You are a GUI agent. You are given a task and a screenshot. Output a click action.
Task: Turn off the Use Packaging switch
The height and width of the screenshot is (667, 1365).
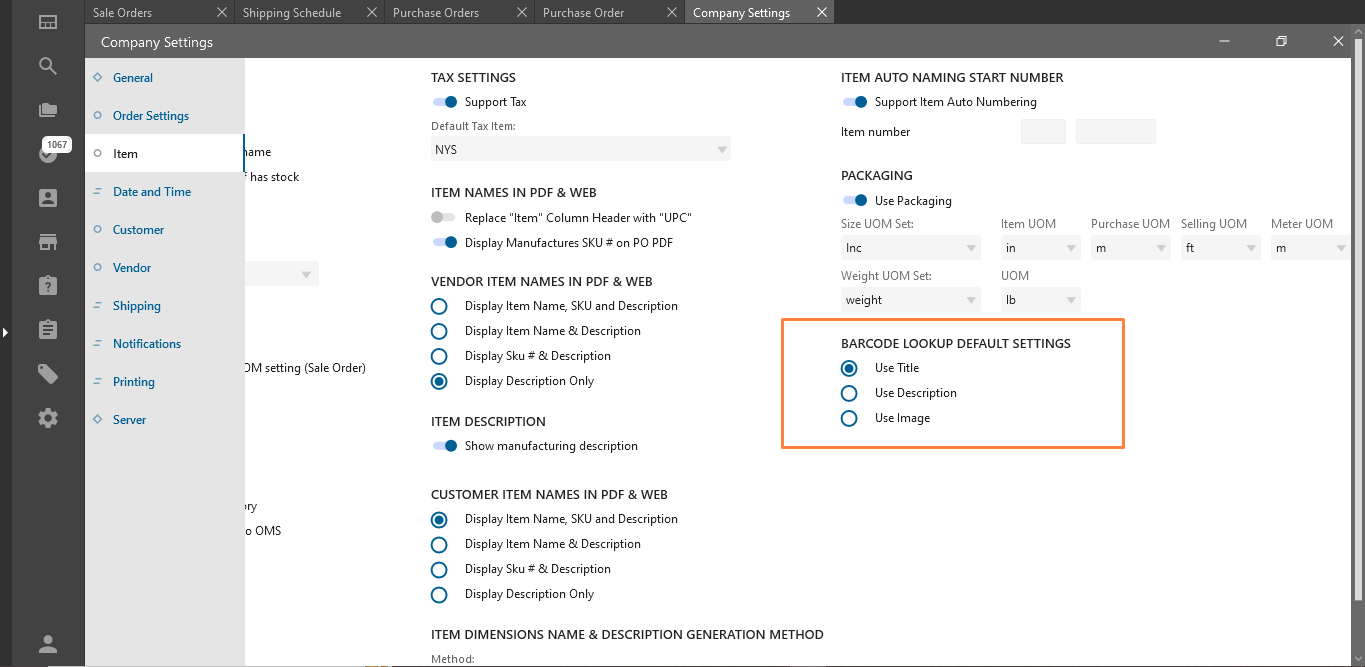[x=855, y=201]
